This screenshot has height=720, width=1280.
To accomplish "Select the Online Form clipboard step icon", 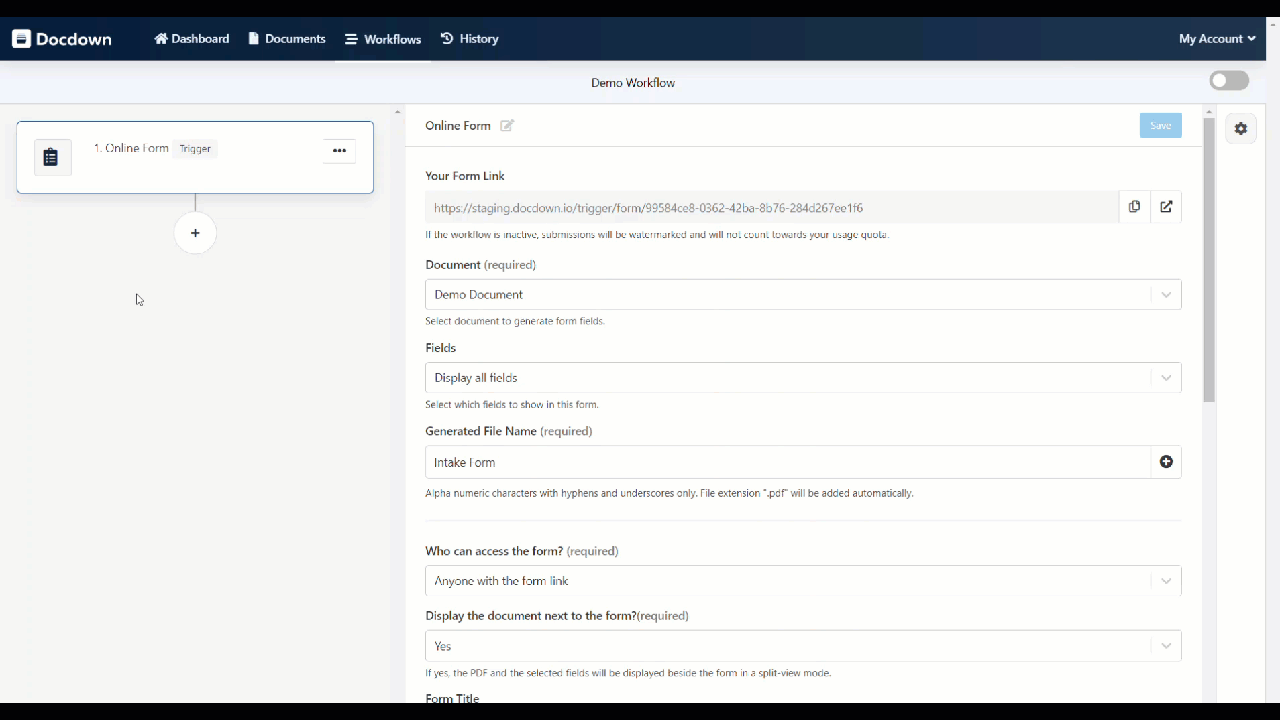I will tap(51, 157).
